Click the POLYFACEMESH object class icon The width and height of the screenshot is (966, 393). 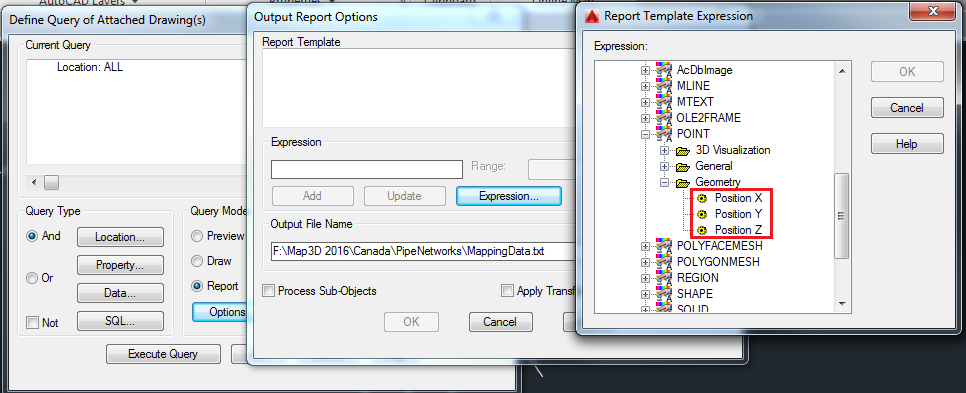pos(663,246)
